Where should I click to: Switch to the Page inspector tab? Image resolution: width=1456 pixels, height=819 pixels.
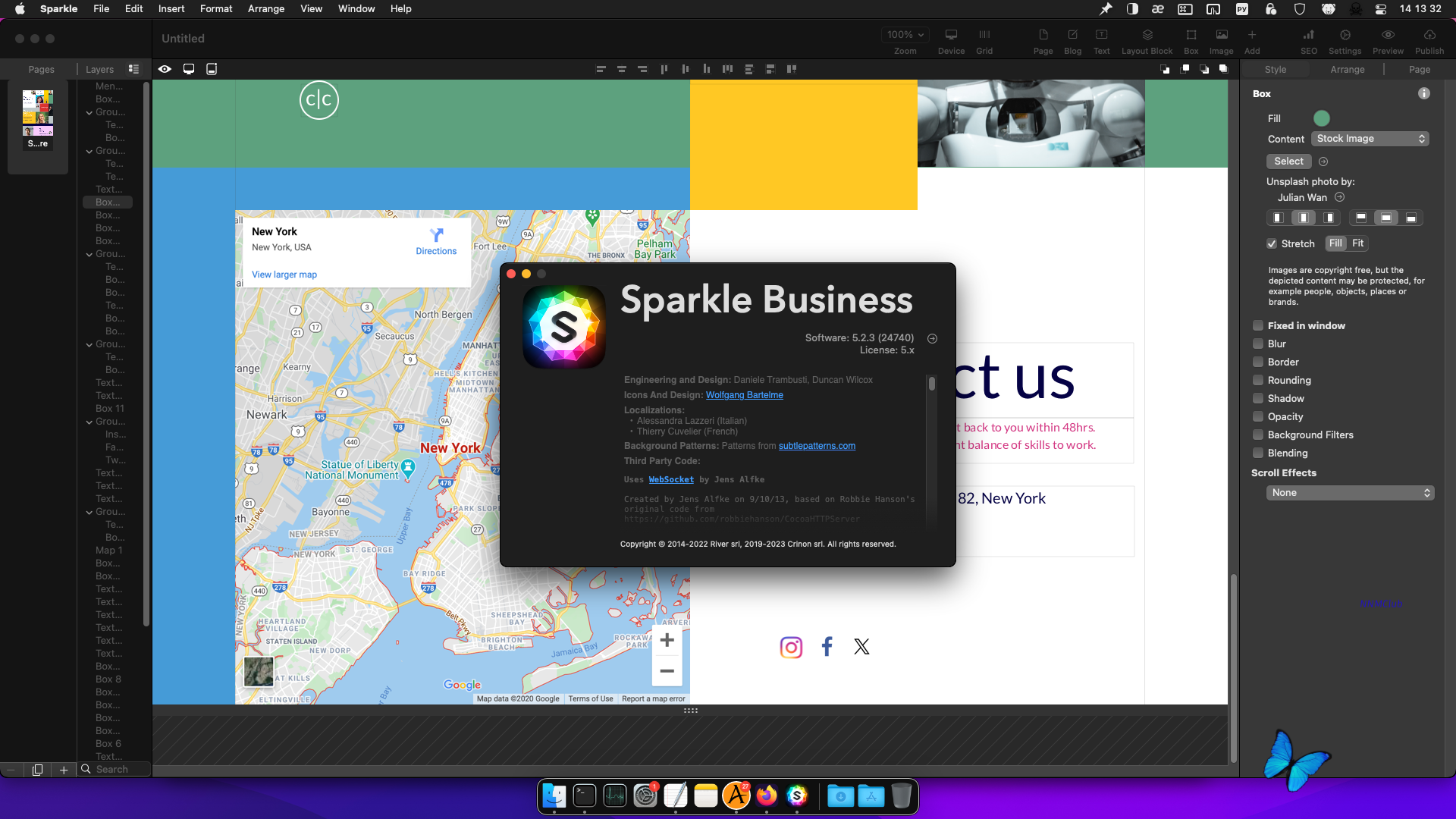1420,69
